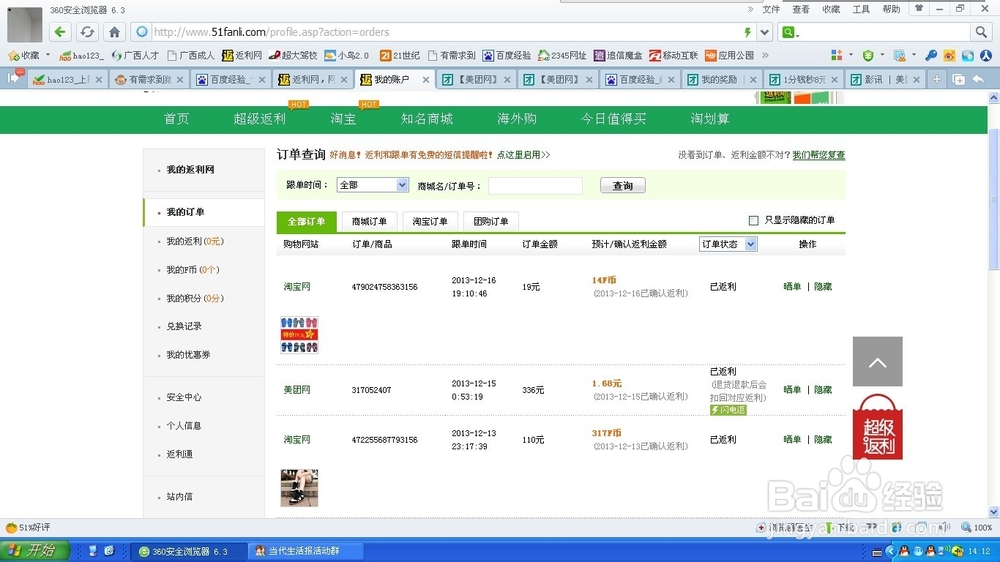The height and width of the screenshot is (562, 1000).
Task: Open the shoes product thumbnail
Action: 299,488
